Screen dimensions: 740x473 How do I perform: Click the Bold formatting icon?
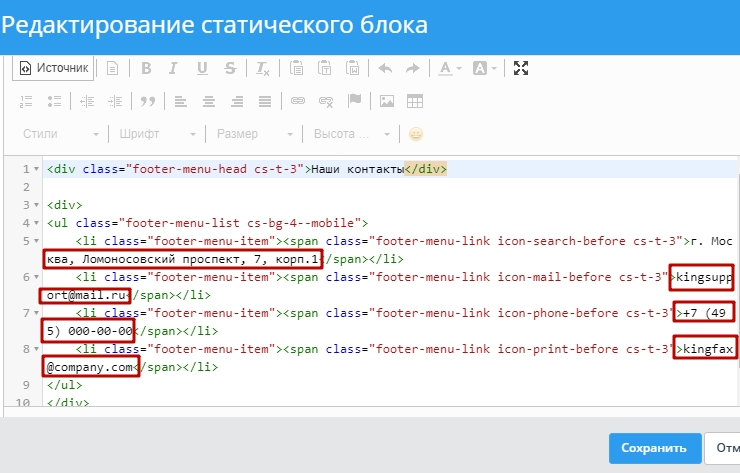click(146, 69)
